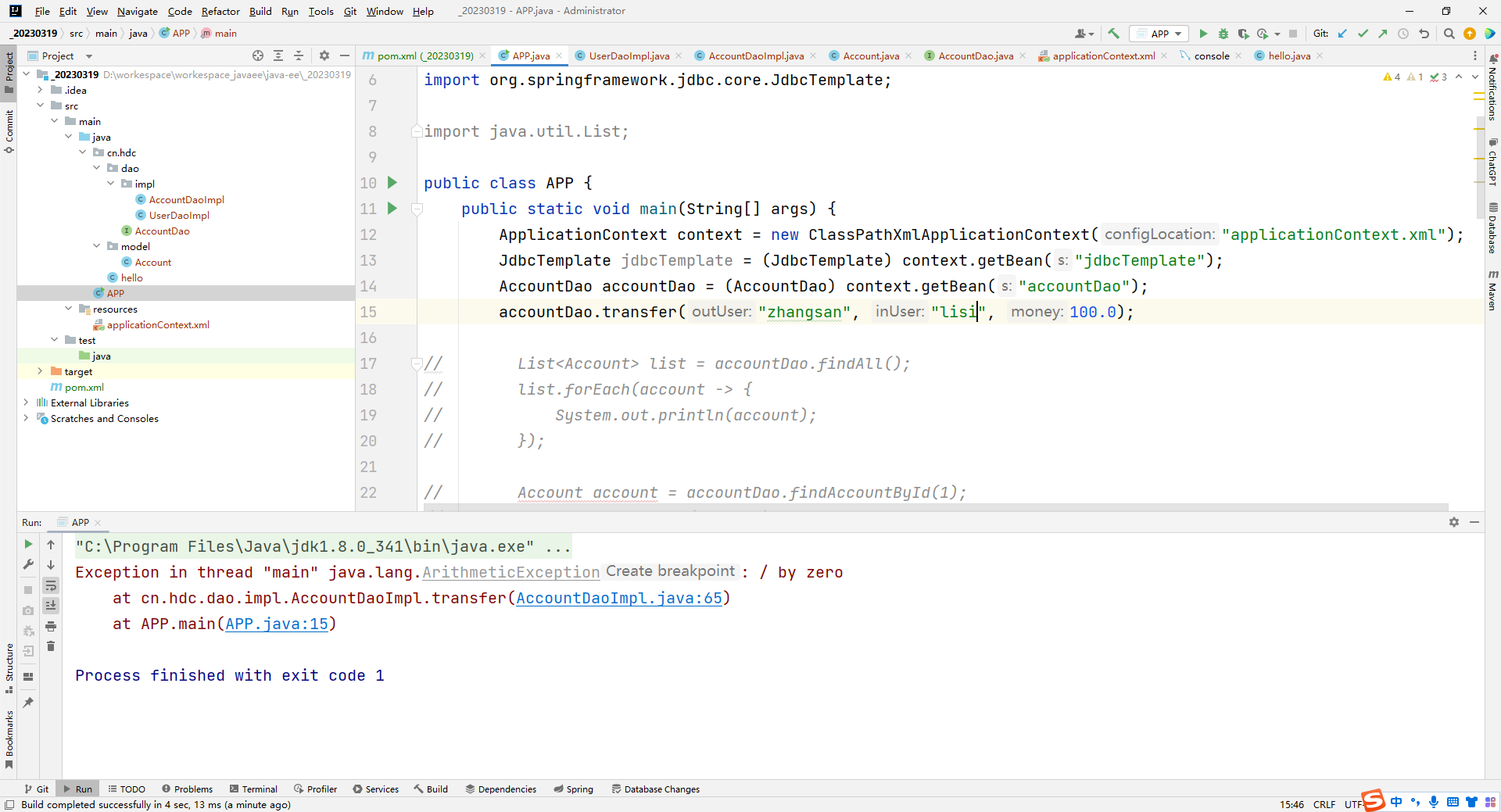This screenshot has height=812, width=1501.
Task: Click Select Opened File crosshair icon in Project panel
Action: pyautogui.click(x=258, y=55)
